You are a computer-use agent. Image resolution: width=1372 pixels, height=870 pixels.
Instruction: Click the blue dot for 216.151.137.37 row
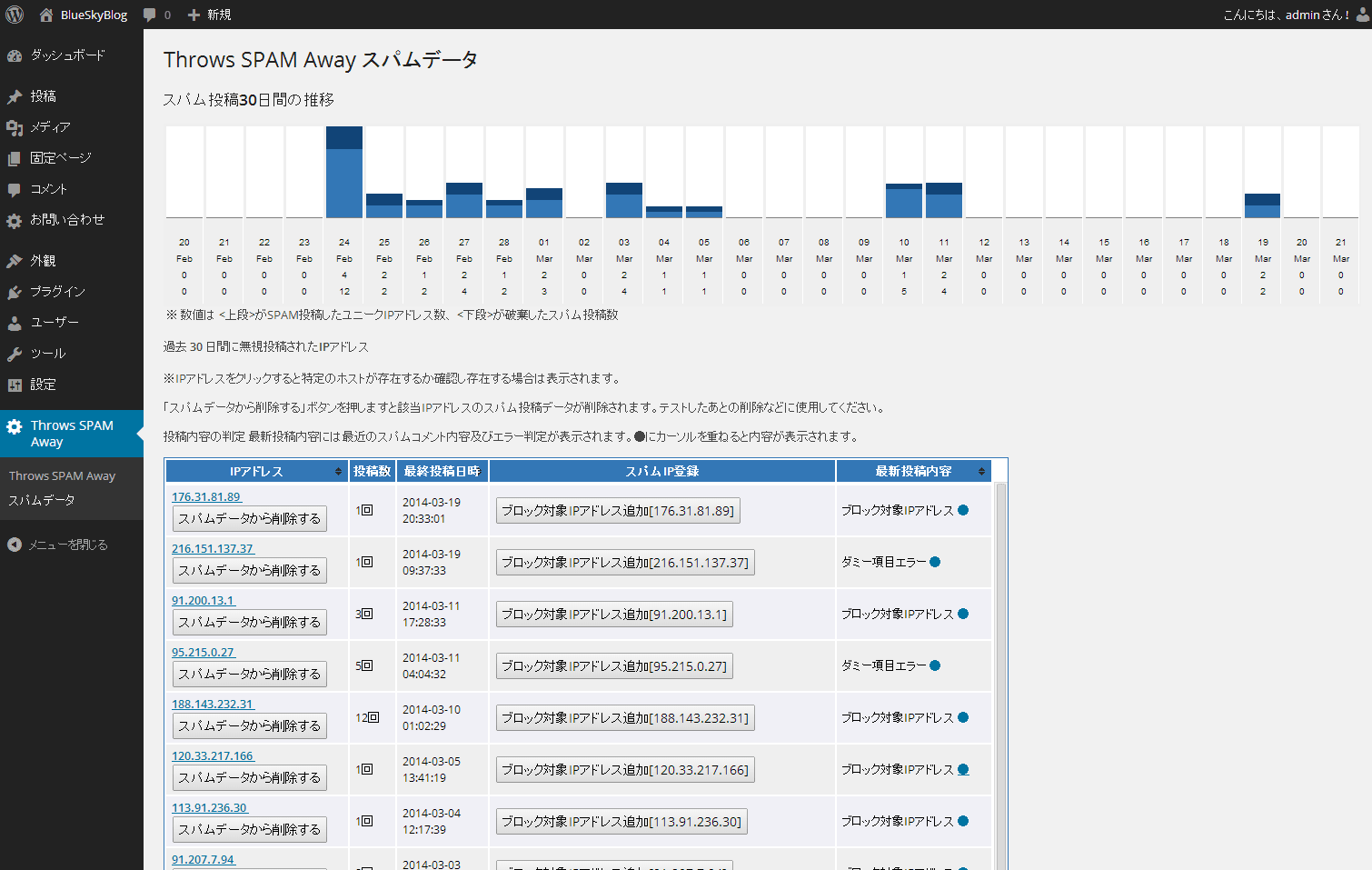tap(935, 562)
